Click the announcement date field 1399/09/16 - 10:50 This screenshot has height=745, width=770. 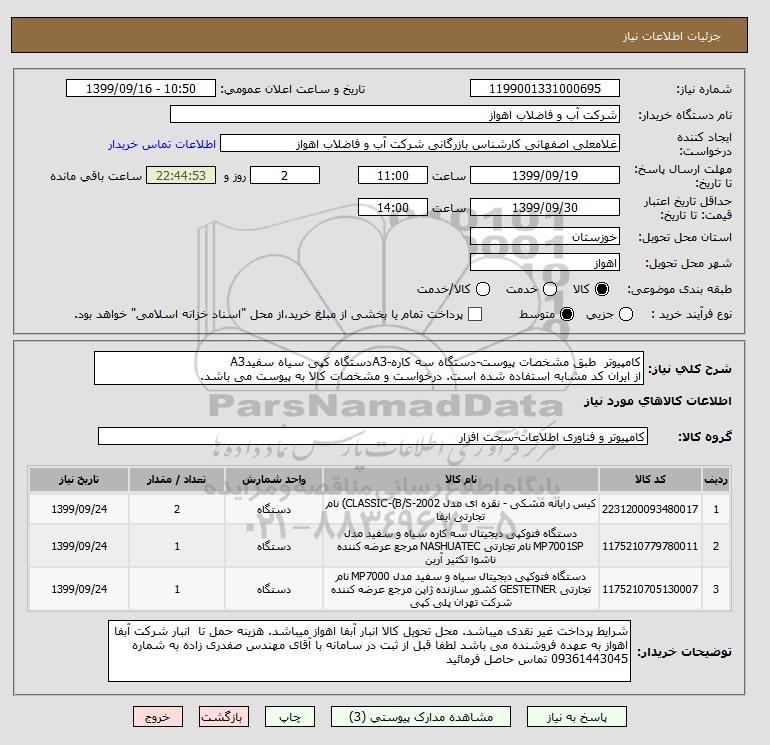(140, 88)
